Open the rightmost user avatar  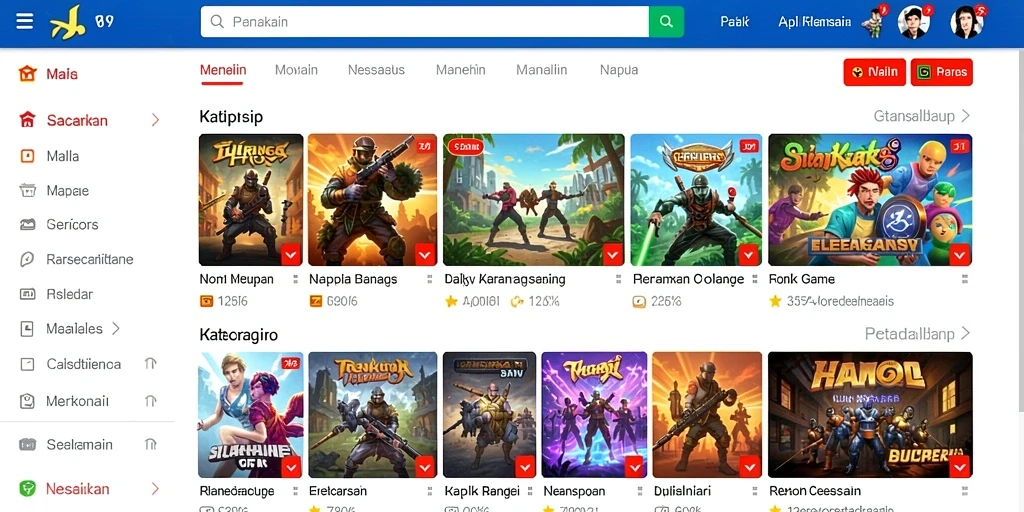[967, 22]
